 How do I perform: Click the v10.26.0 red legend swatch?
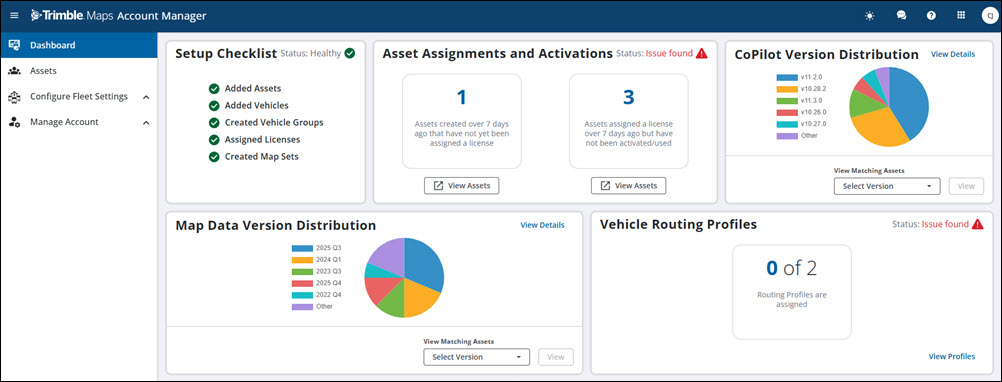tap(786, 112)
